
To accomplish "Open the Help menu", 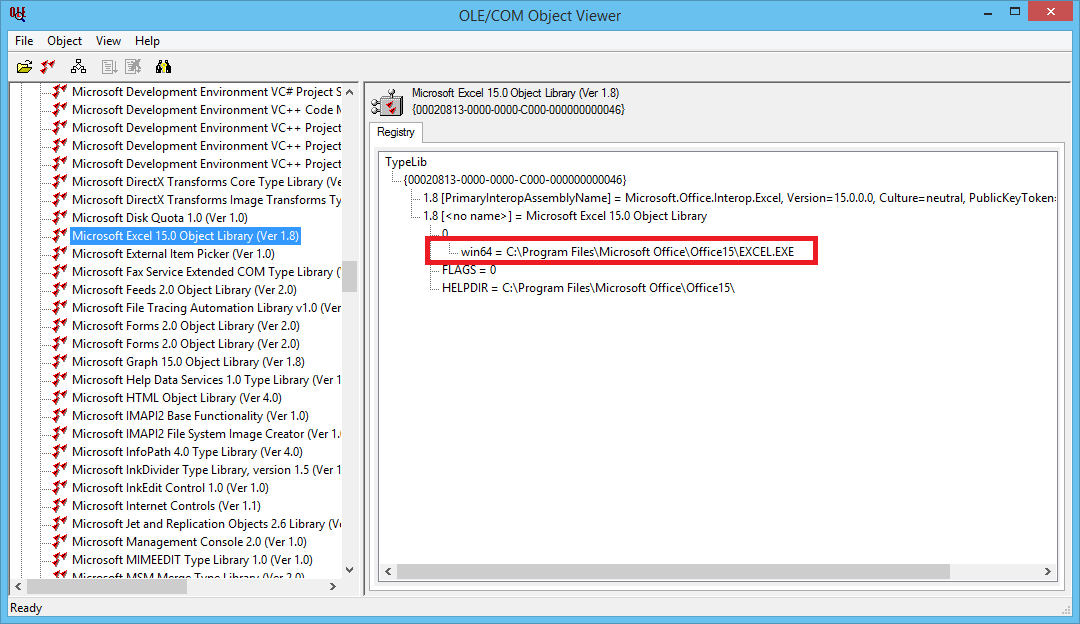I will [x=147, y=41].
